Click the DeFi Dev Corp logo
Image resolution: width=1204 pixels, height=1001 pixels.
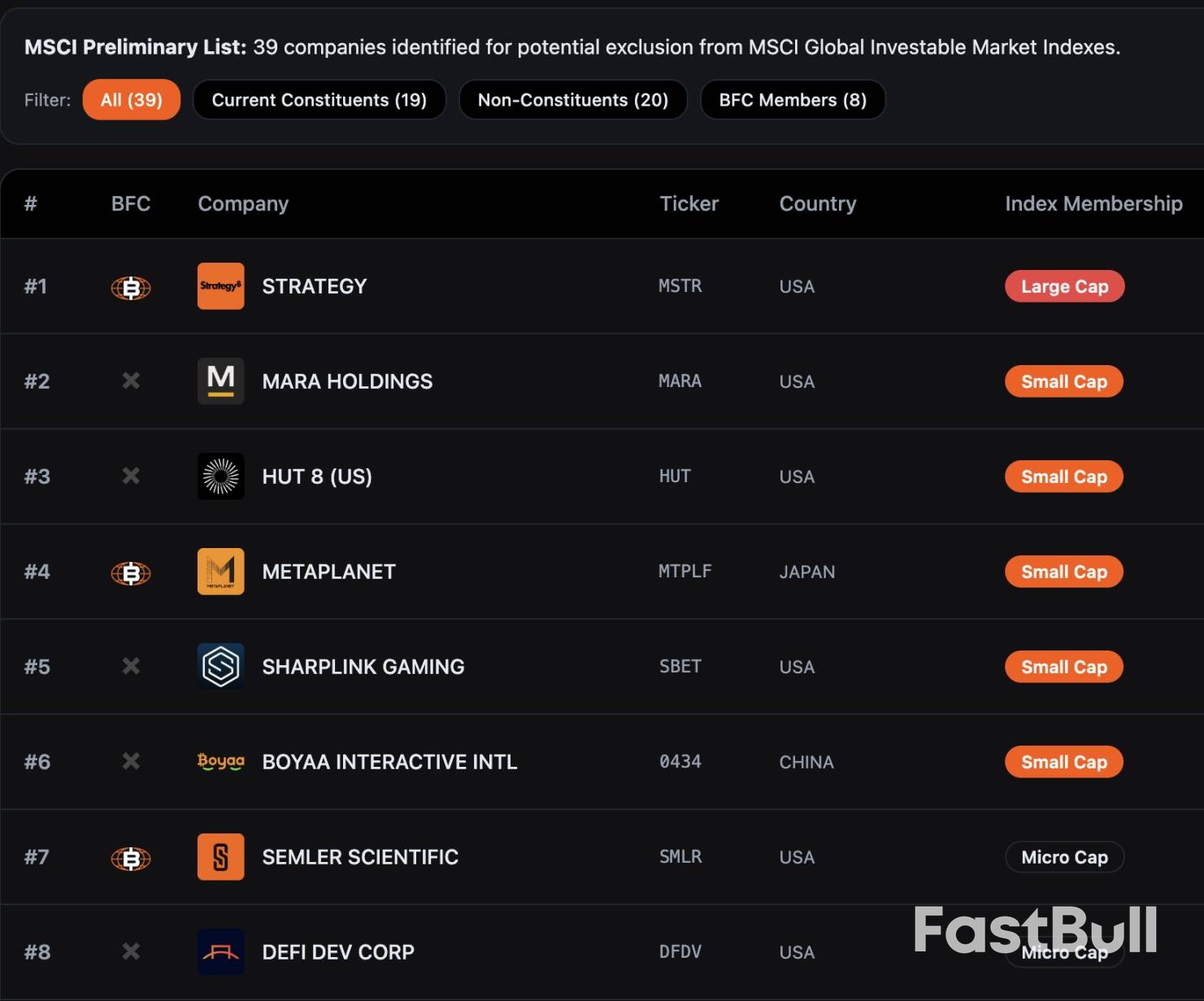[220, 952]
